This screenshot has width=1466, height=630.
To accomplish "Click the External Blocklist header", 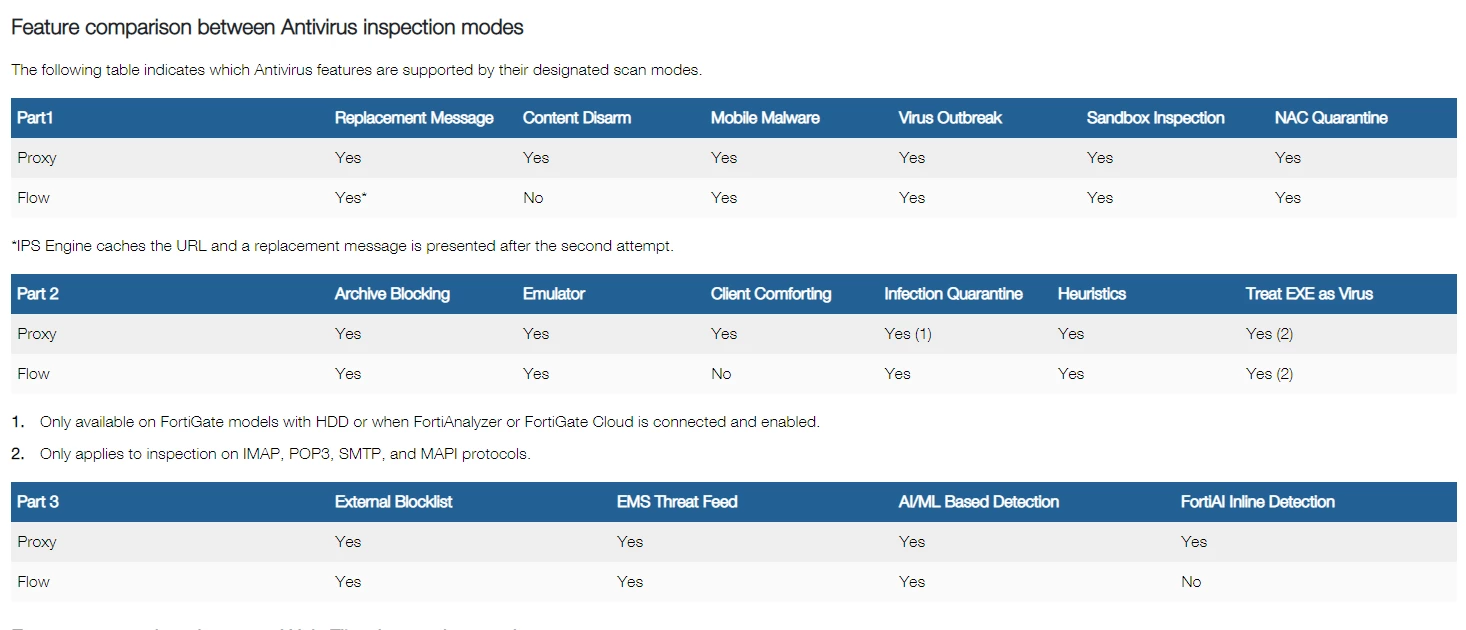I will pos(393,502).
